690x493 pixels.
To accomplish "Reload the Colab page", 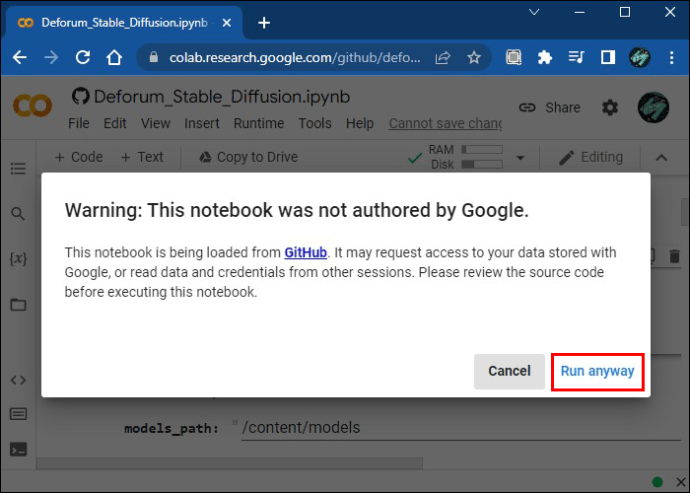I will click(83, 58).
